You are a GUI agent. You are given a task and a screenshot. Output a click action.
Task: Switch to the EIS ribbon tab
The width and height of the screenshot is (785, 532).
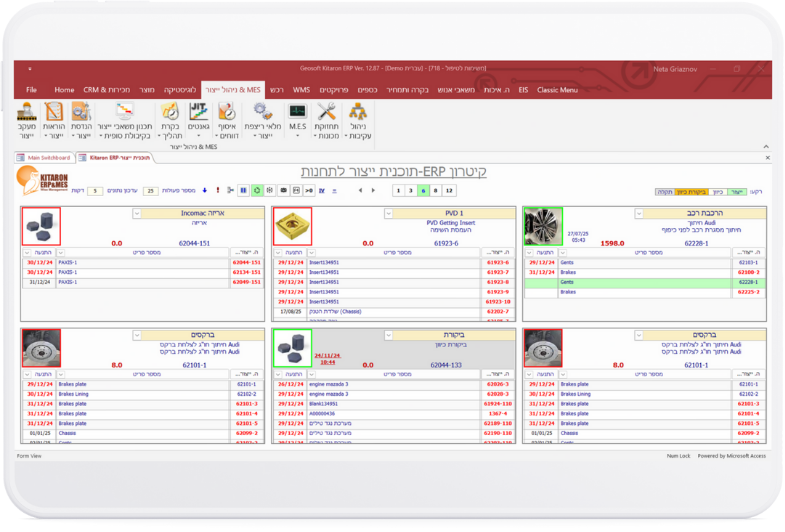(x=523, y=90)
